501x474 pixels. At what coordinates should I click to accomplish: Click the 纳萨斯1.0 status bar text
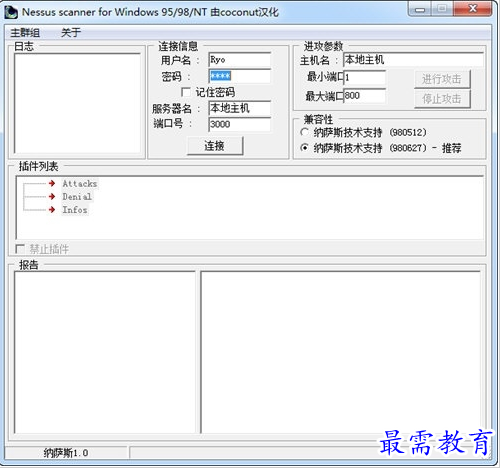pos(66,453)
